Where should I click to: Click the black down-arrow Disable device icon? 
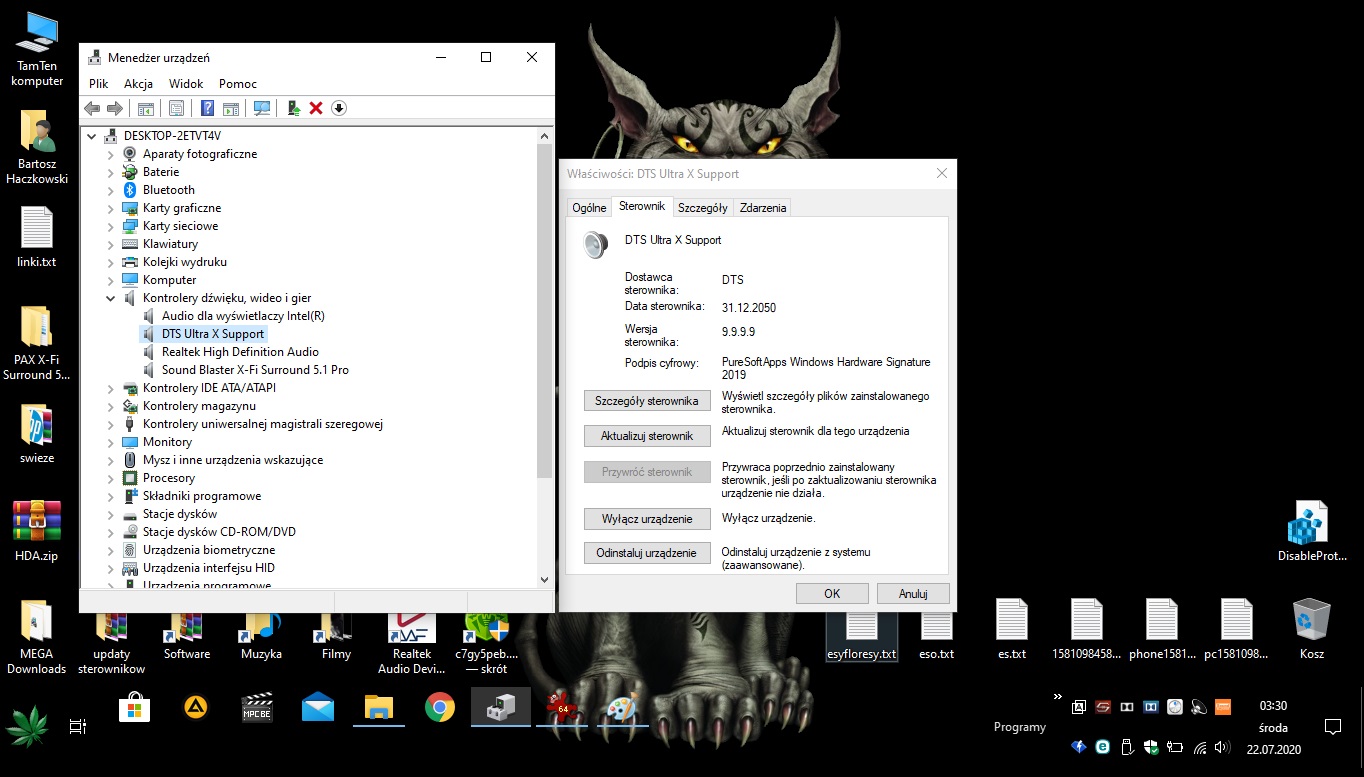tap(339, 108)
